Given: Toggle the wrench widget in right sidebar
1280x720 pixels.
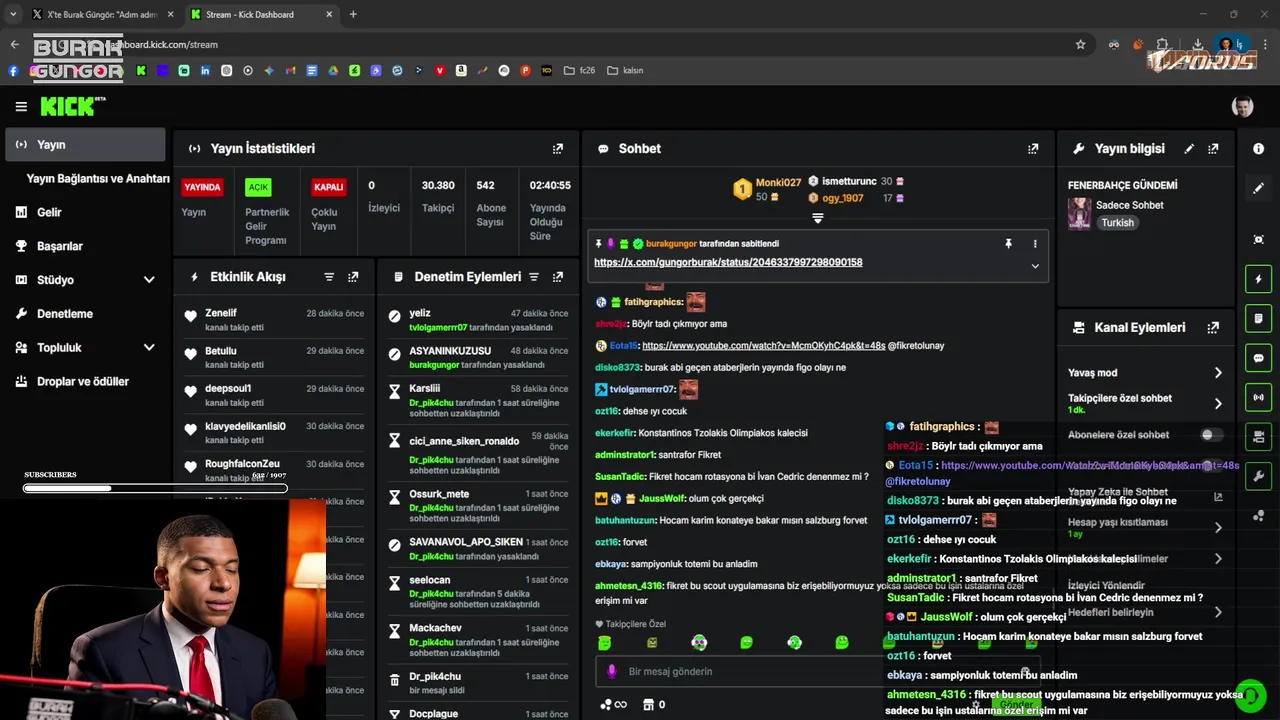Looking at the screenshot, I should coord(1258,476).
